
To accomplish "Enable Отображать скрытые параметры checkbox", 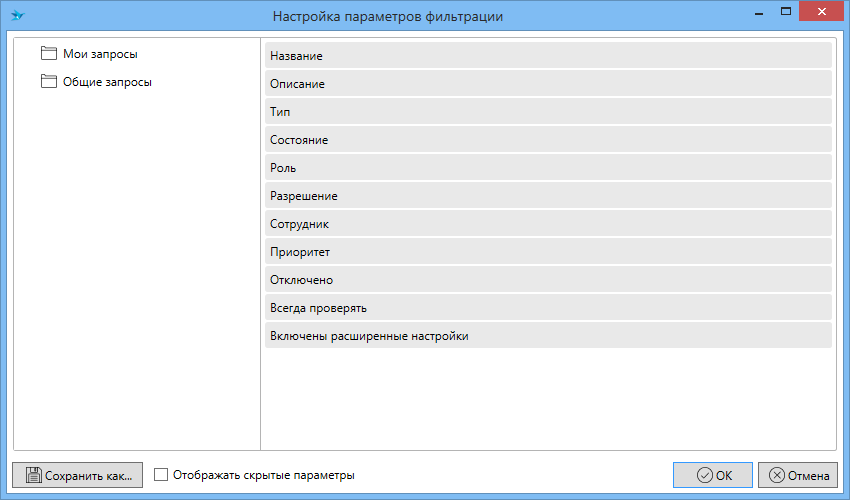I will 161,475.
